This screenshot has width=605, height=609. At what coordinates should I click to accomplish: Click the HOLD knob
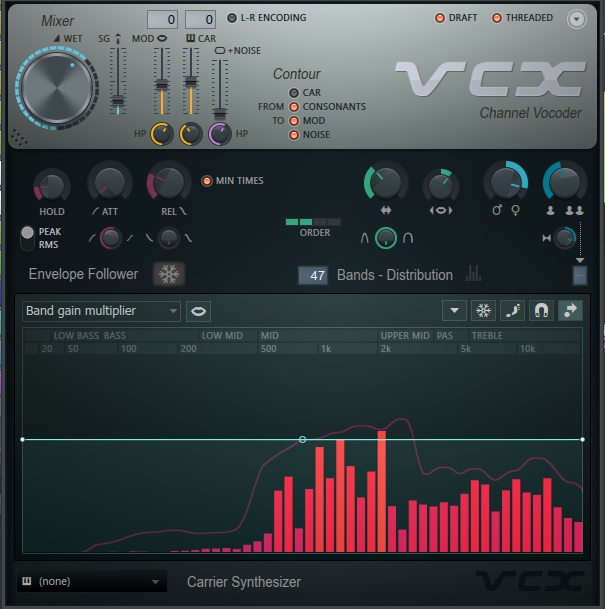[x=51, y=186]
